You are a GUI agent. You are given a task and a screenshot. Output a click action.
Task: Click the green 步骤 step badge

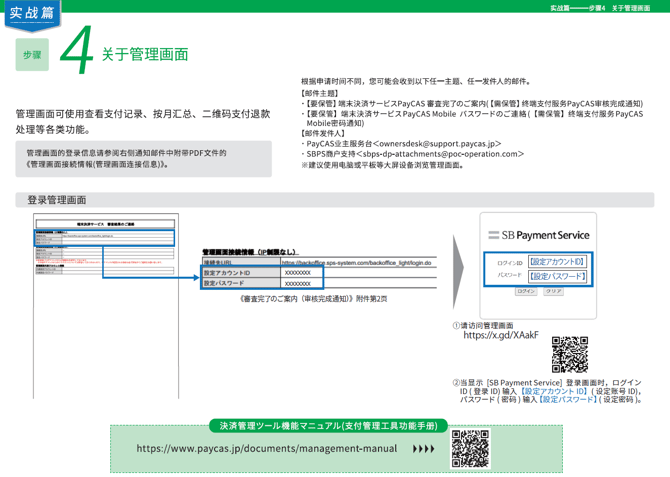click(x=33, y=56)
